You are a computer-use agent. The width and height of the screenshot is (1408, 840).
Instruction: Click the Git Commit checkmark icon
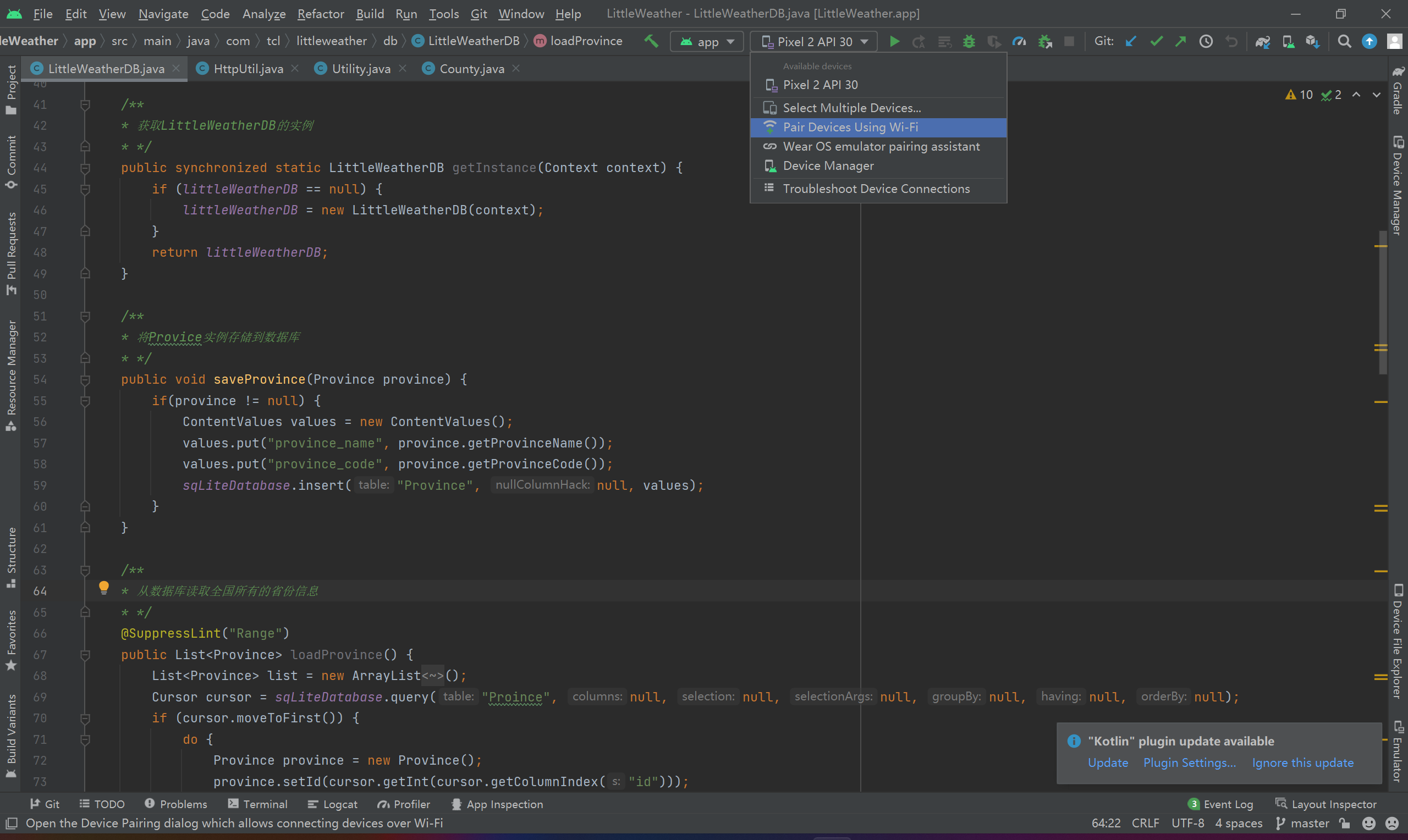click(x=1156, y=41)
